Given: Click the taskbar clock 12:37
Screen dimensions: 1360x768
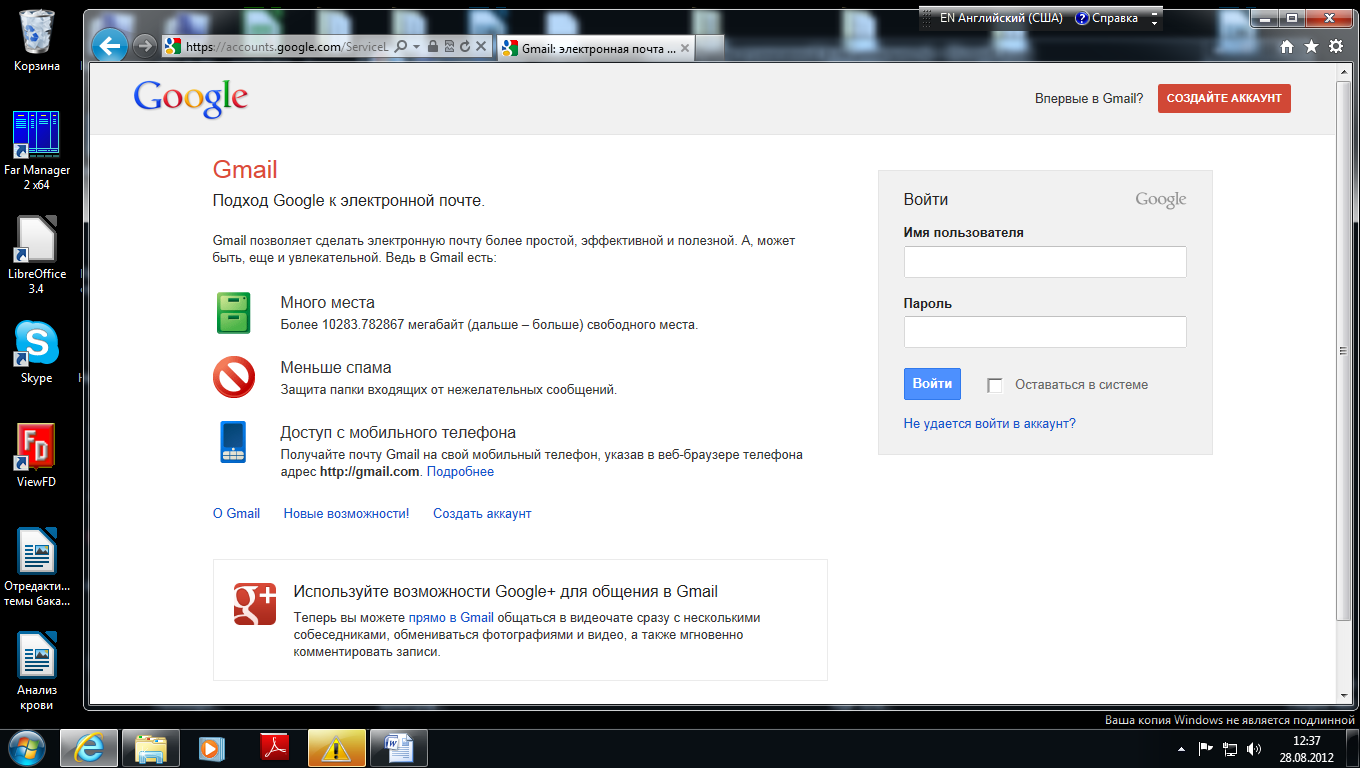Looking at the screenshot, I should pos(1306,741).
